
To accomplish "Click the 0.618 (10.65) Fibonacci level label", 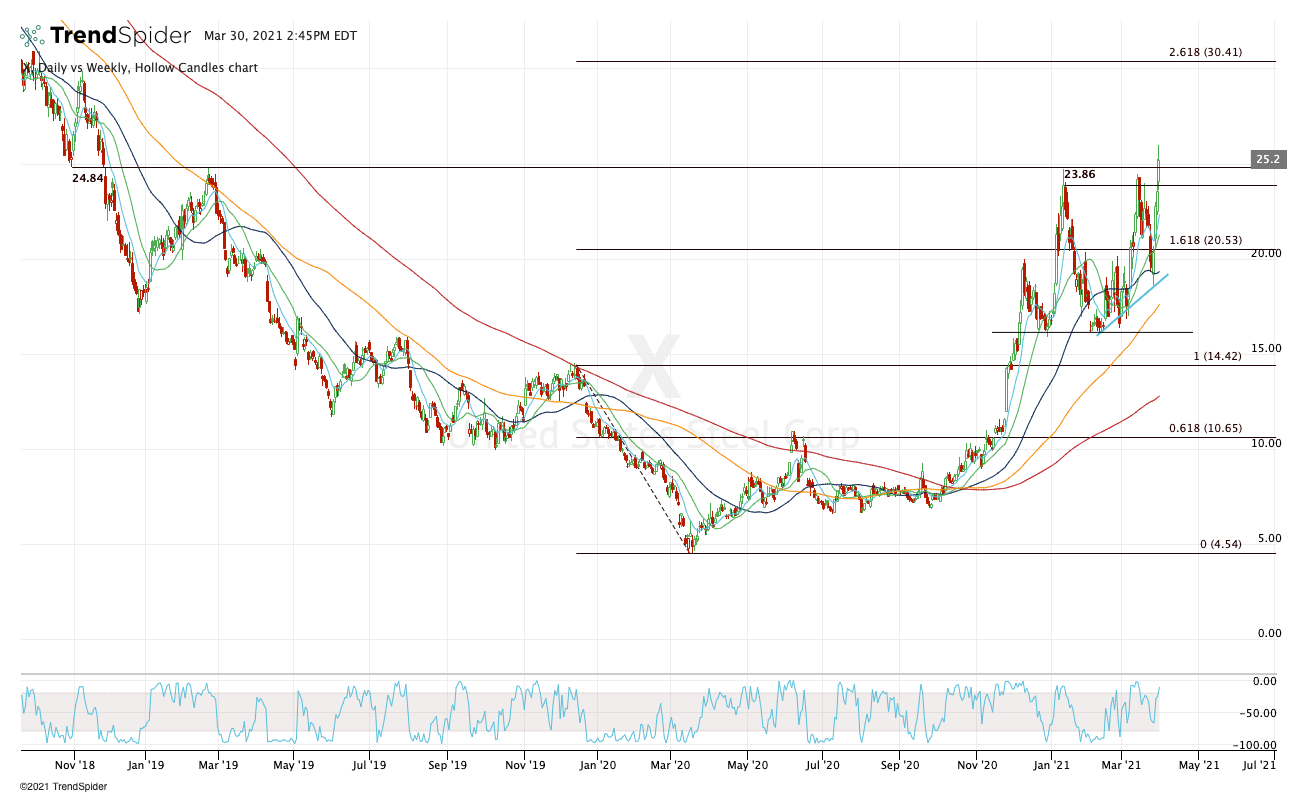I will click(1205, 428).
